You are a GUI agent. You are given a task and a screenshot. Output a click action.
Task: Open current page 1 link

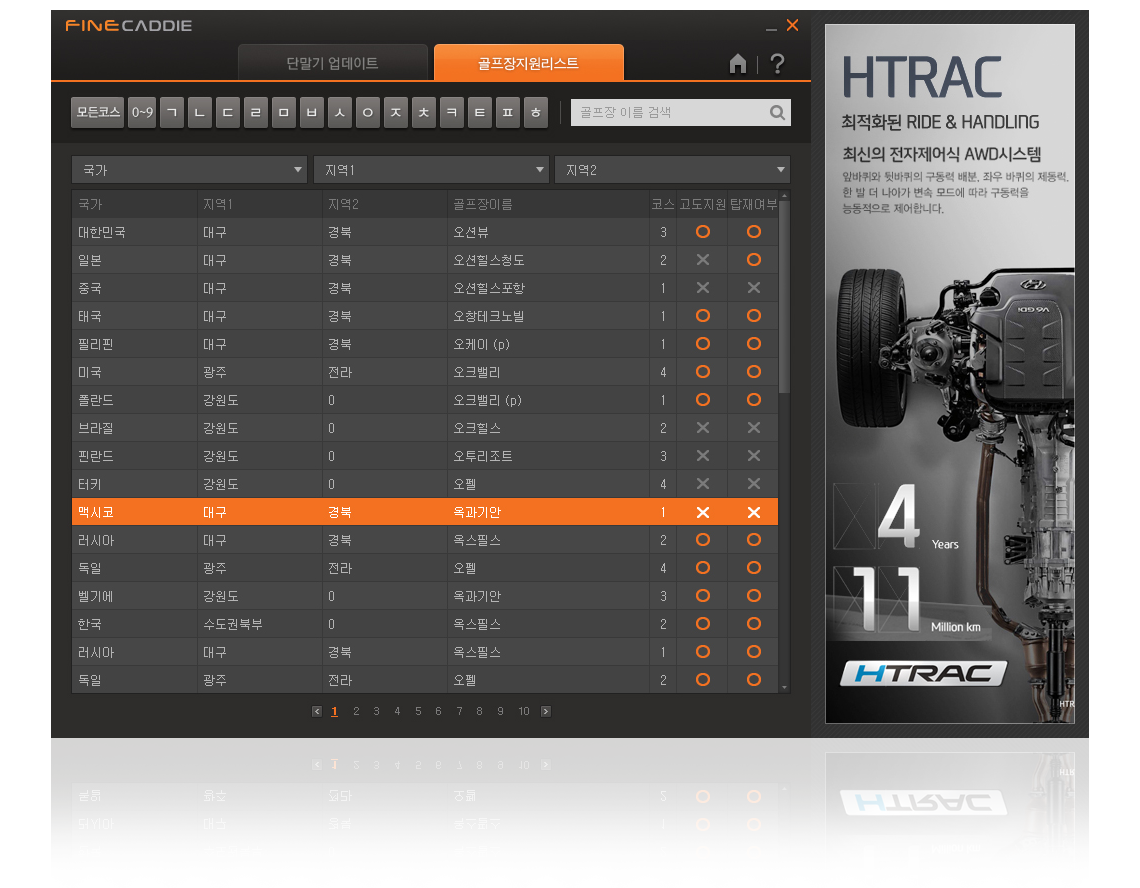pos(334,711)
